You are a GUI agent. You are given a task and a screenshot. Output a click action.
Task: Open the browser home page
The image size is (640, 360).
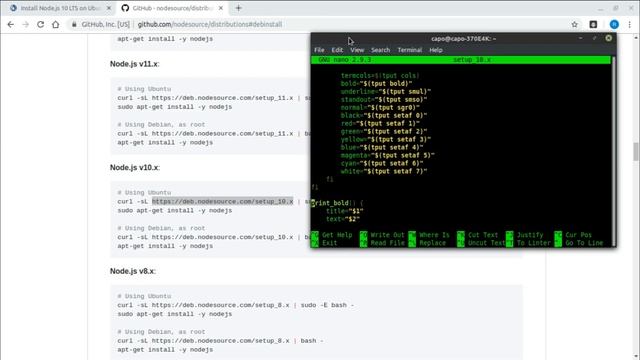click(x=56, y=24)
